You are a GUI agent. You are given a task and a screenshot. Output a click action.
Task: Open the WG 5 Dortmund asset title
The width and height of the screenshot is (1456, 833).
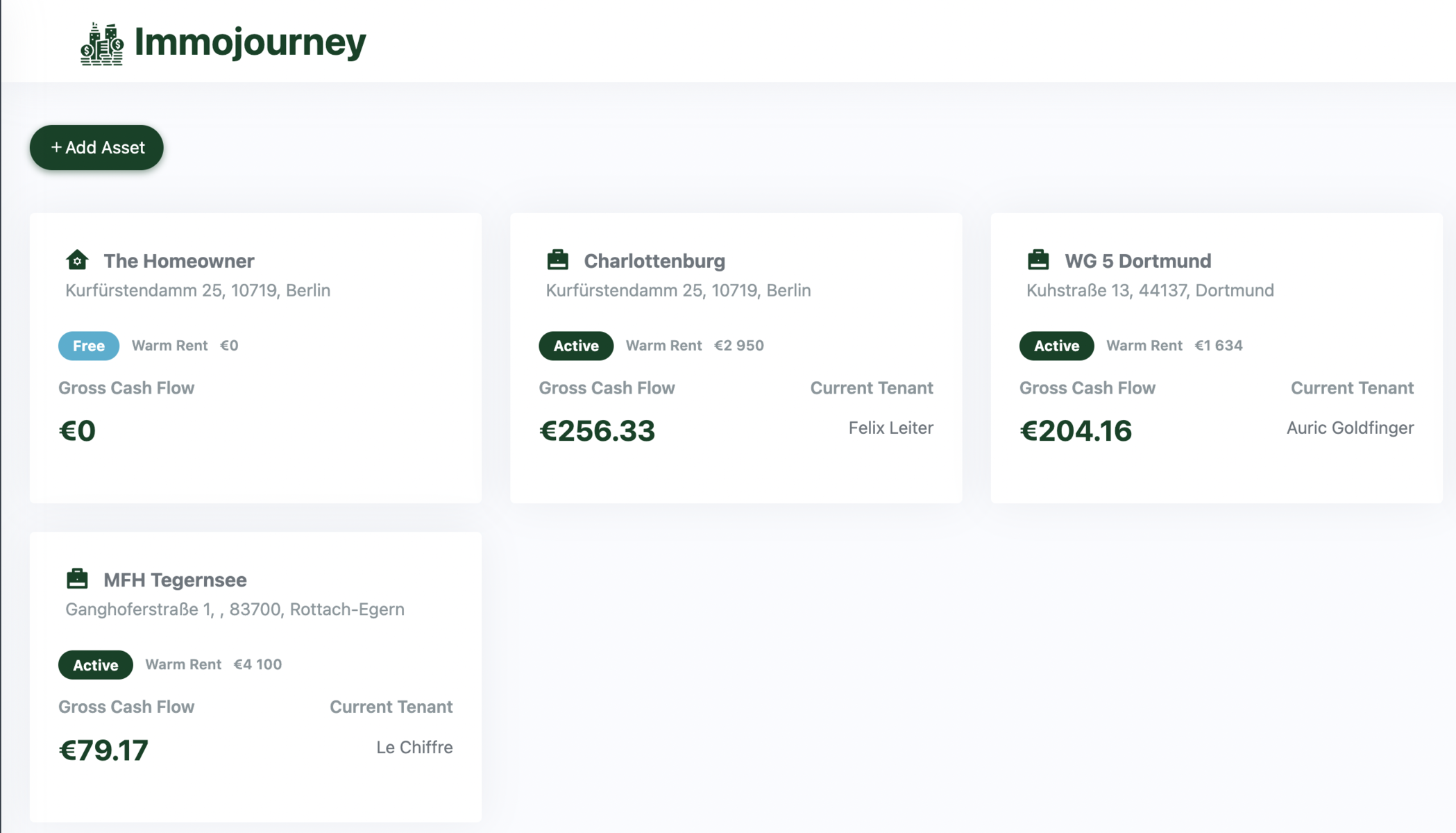coord(1138,261)
